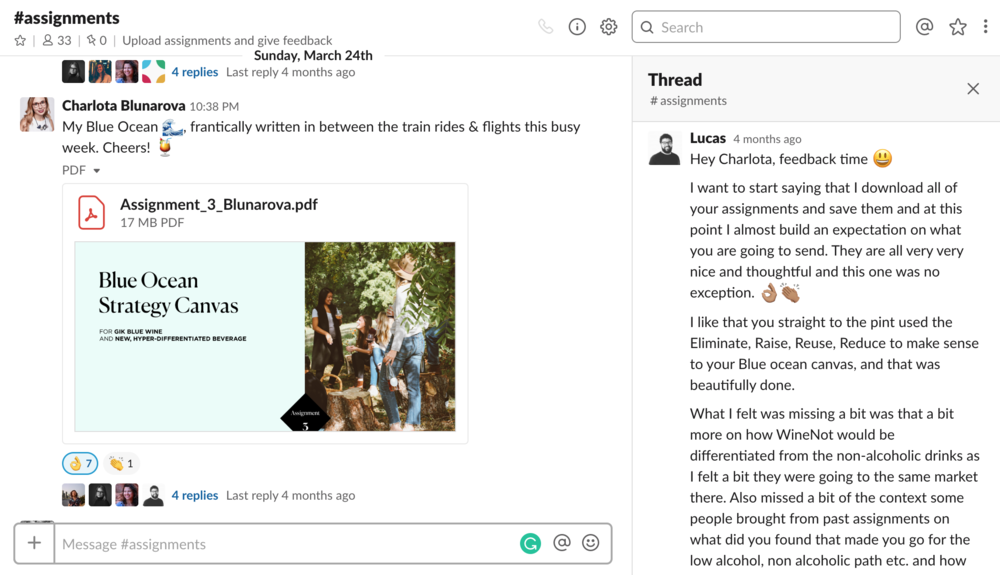Show pinned items count 0
The image size is (1000, 575).
click(x=97, y=41)
